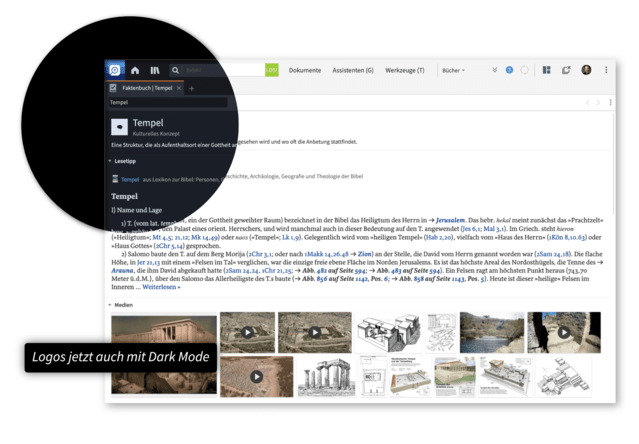
Task: Expand the toolbar overflow chevrons
Action: point(494,70)
